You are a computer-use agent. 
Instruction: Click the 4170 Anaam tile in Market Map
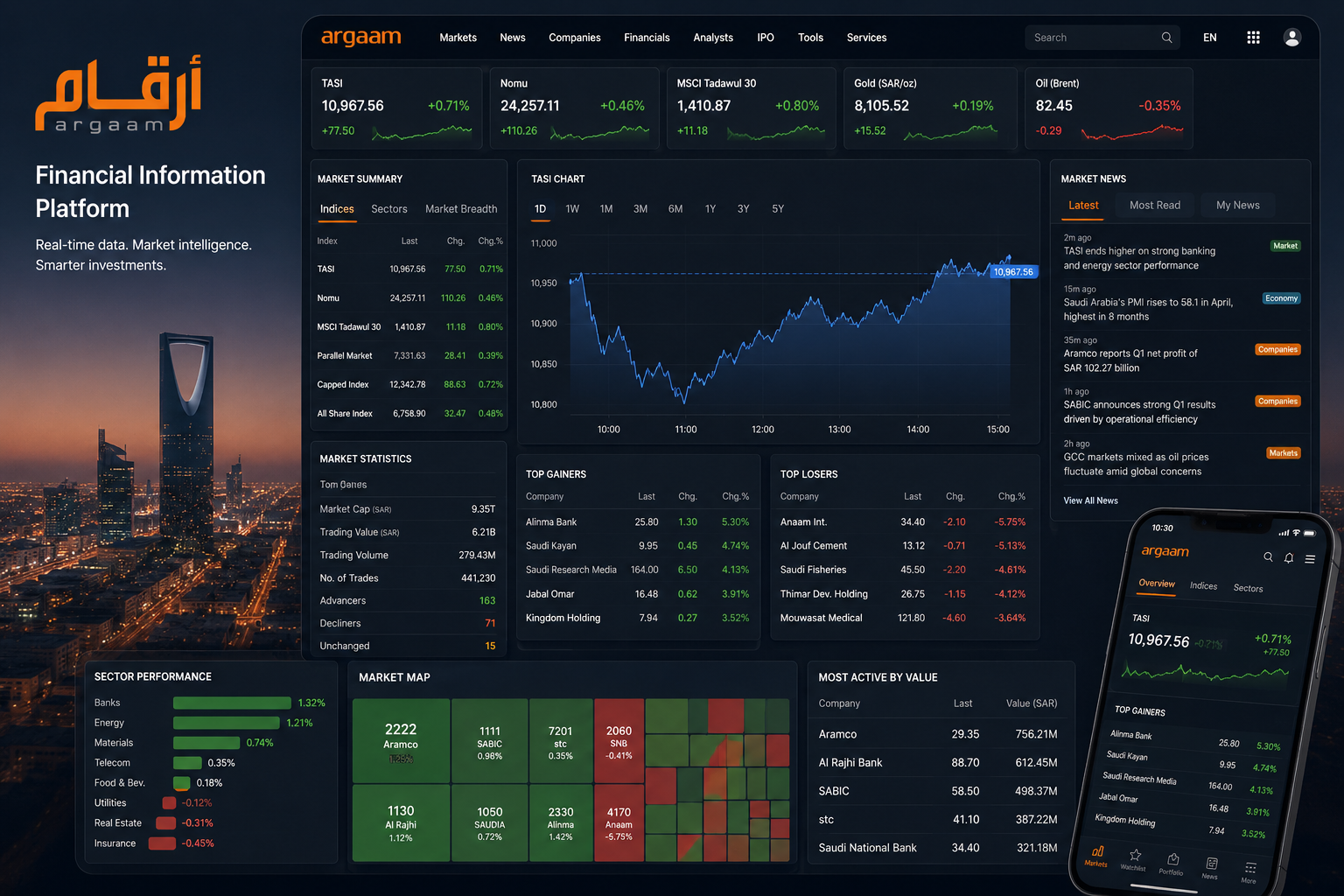pos(619,823)
